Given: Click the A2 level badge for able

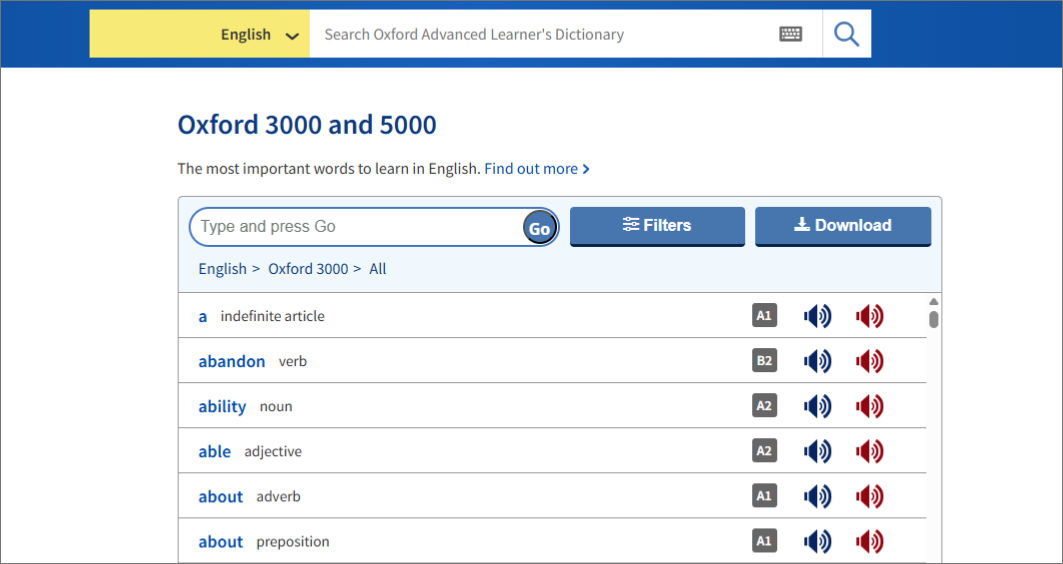Looking at the screenshot, I should coord(765,451).
